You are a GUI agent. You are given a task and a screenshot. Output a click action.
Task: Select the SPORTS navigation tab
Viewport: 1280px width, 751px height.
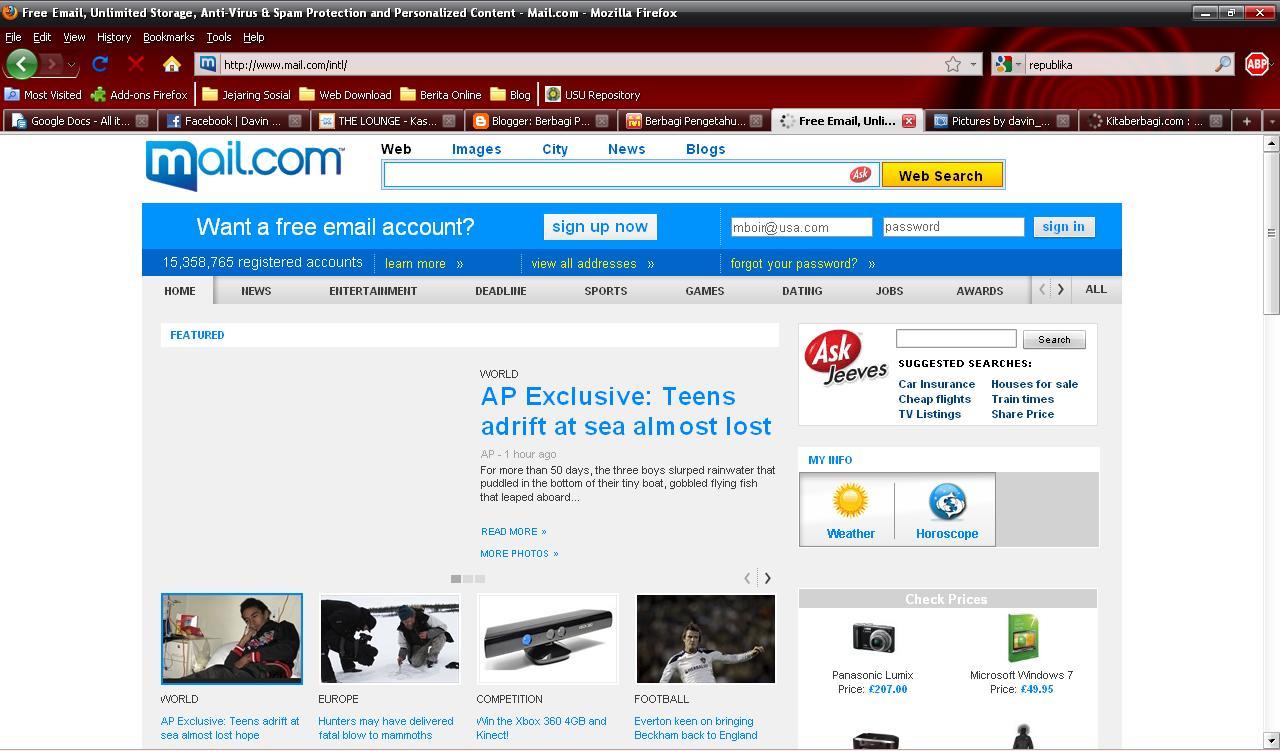coord(606,291)
